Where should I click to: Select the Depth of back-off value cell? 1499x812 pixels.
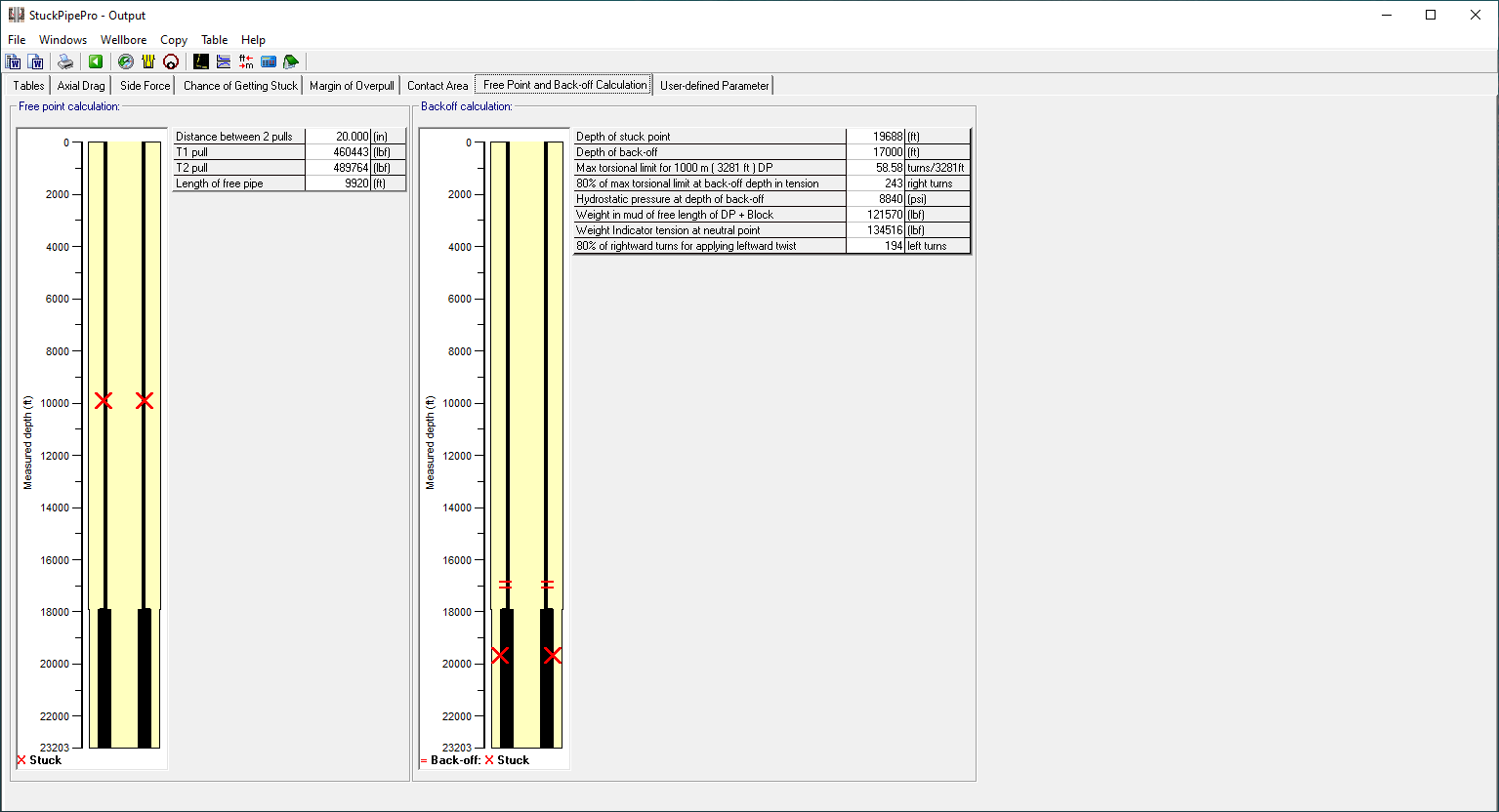[875, 152]
